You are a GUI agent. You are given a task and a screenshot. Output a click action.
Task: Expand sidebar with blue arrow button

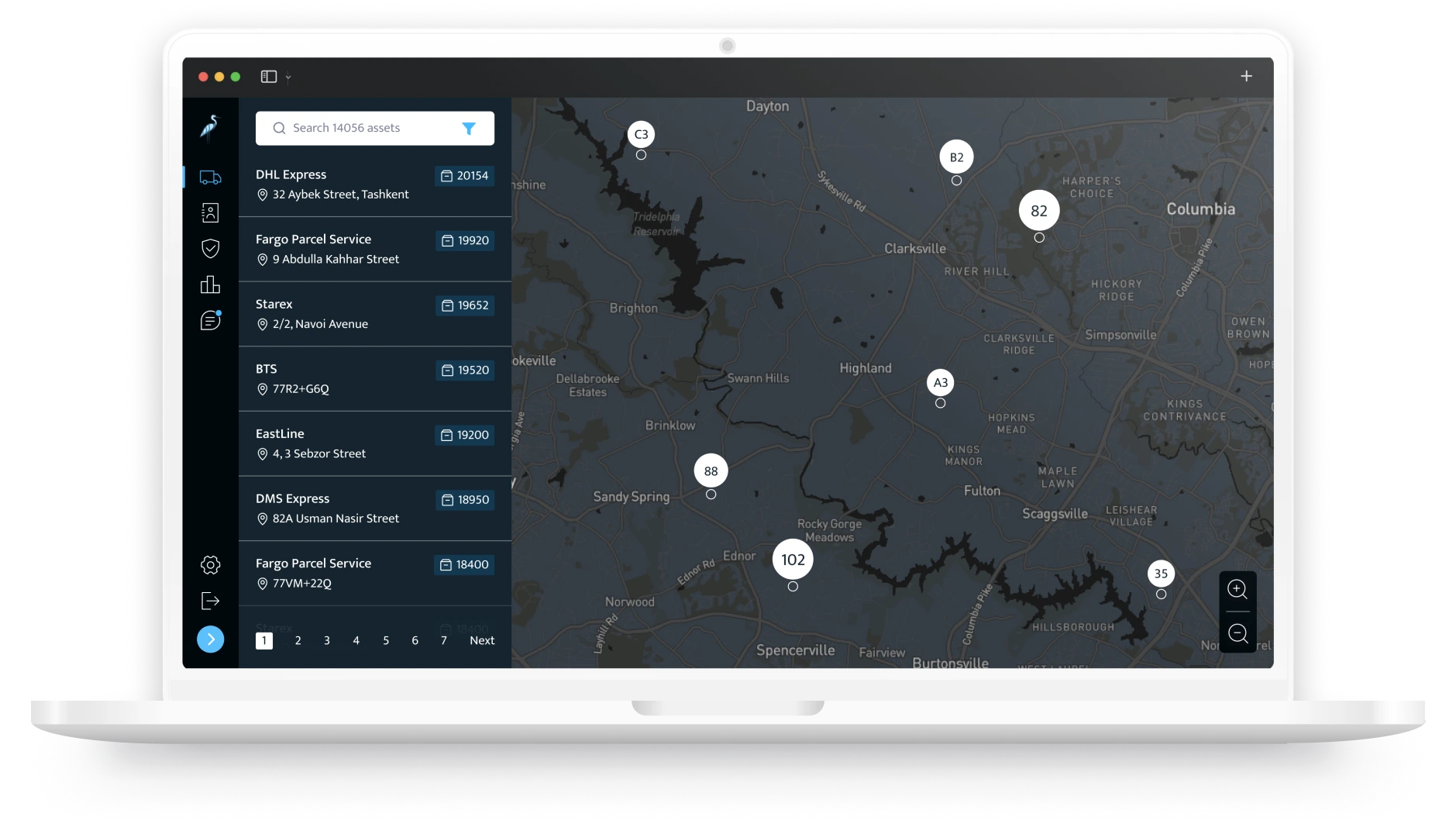coord(210,639)
